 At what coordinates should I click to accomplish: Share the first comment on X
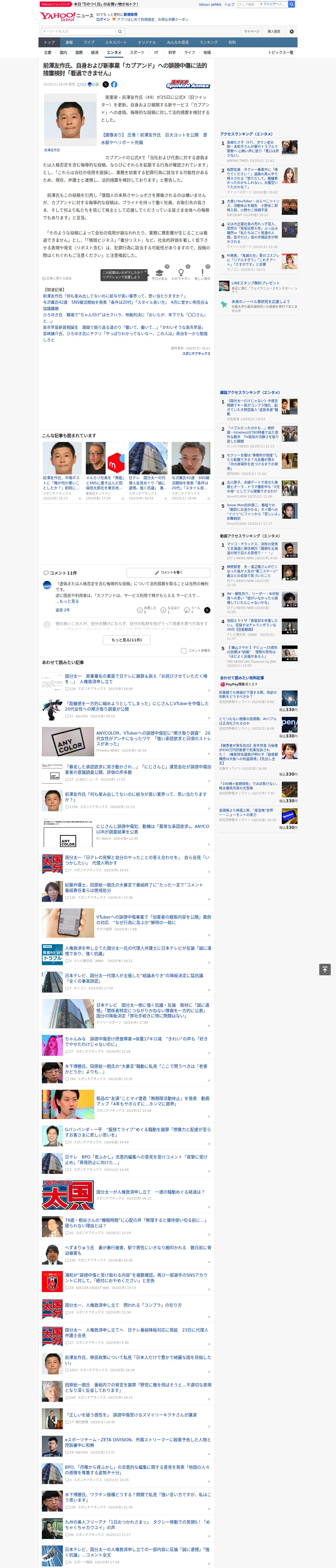[x=207, y=609]
